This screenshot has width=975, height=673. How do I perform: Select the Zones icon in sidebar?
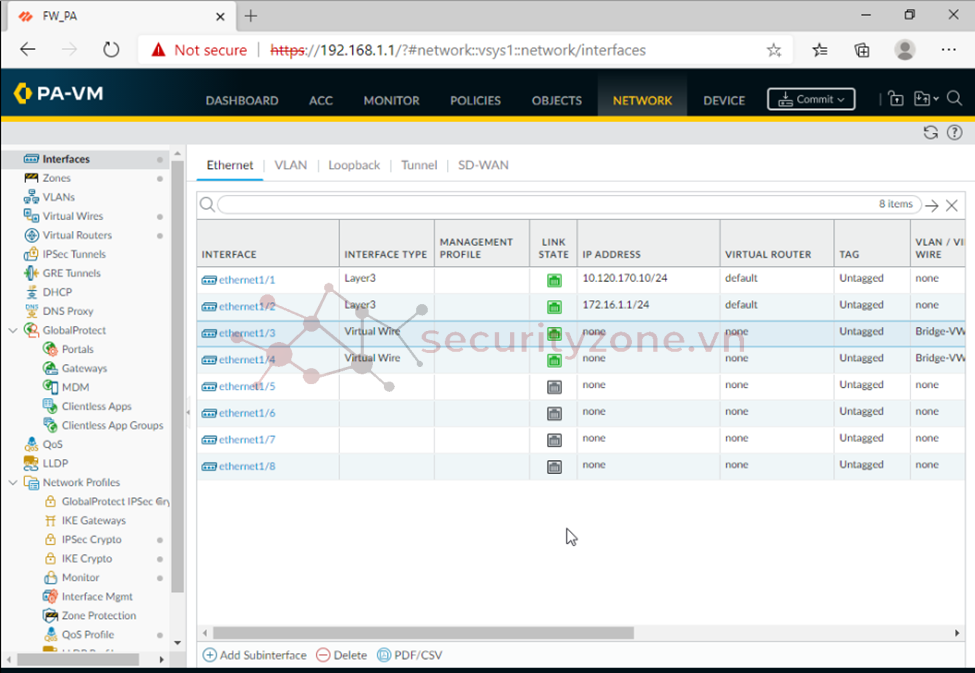click(x=31, y=178)
